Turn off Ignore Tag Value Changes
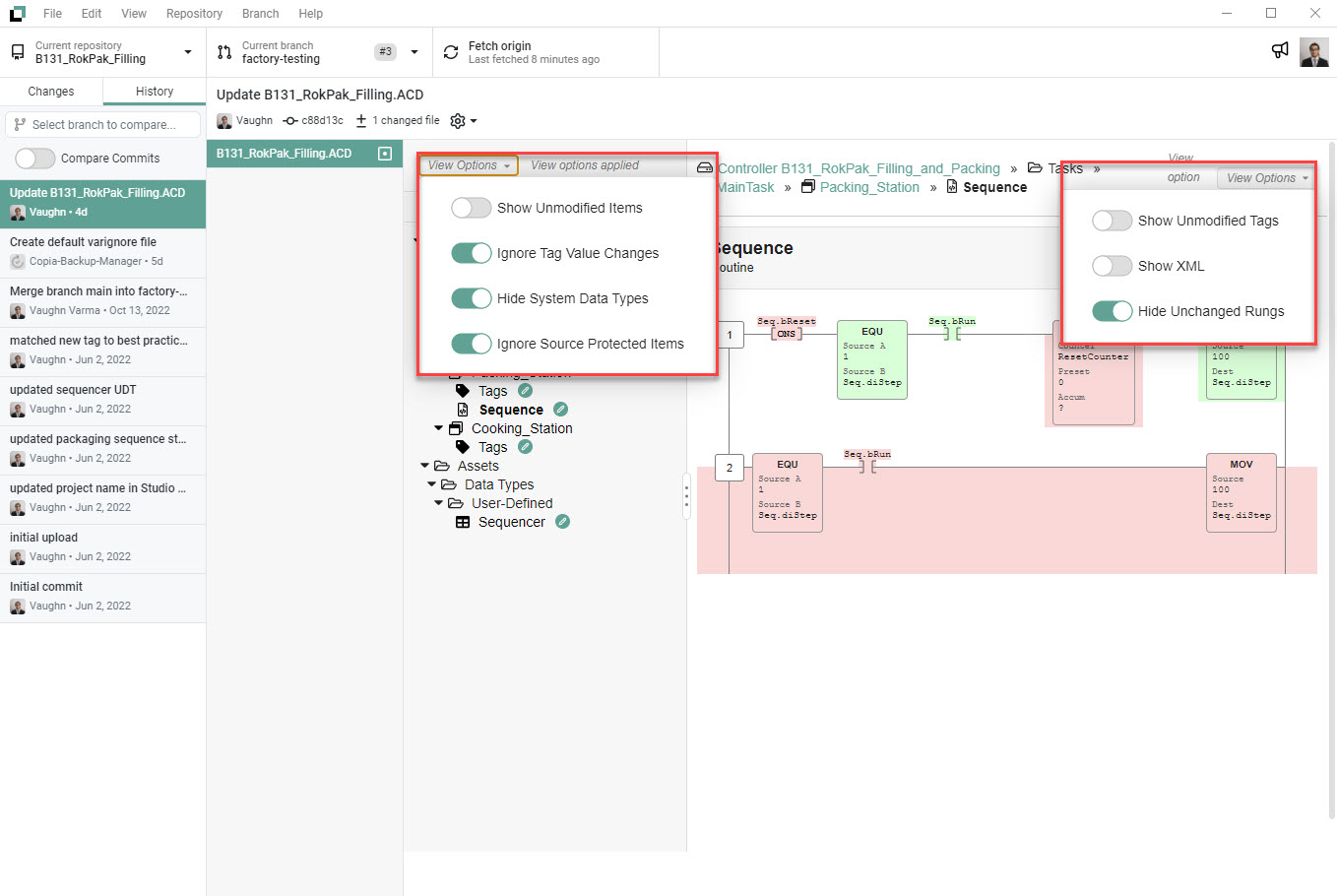The image size is (1337, 896). (x=471, y=253)
